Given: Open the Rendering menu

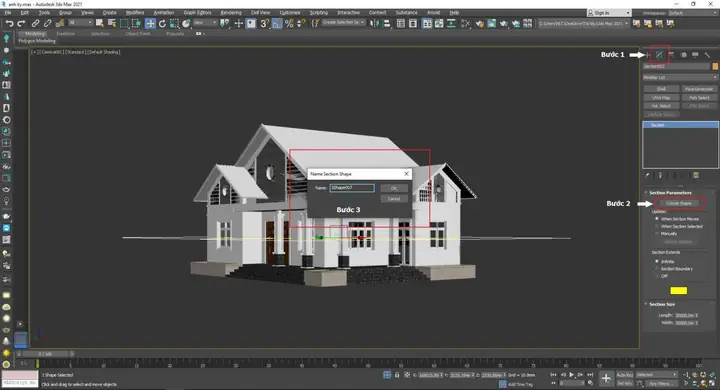Looking at the screenshot, I should (x=231, y=13).
